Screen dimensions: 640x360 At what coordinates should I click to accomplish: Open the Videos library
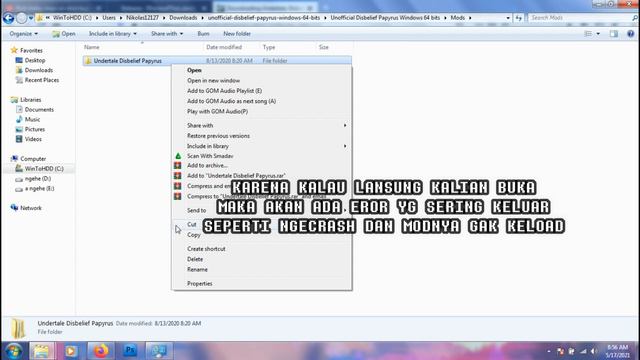pyautogui.click(x=29, y=139)
